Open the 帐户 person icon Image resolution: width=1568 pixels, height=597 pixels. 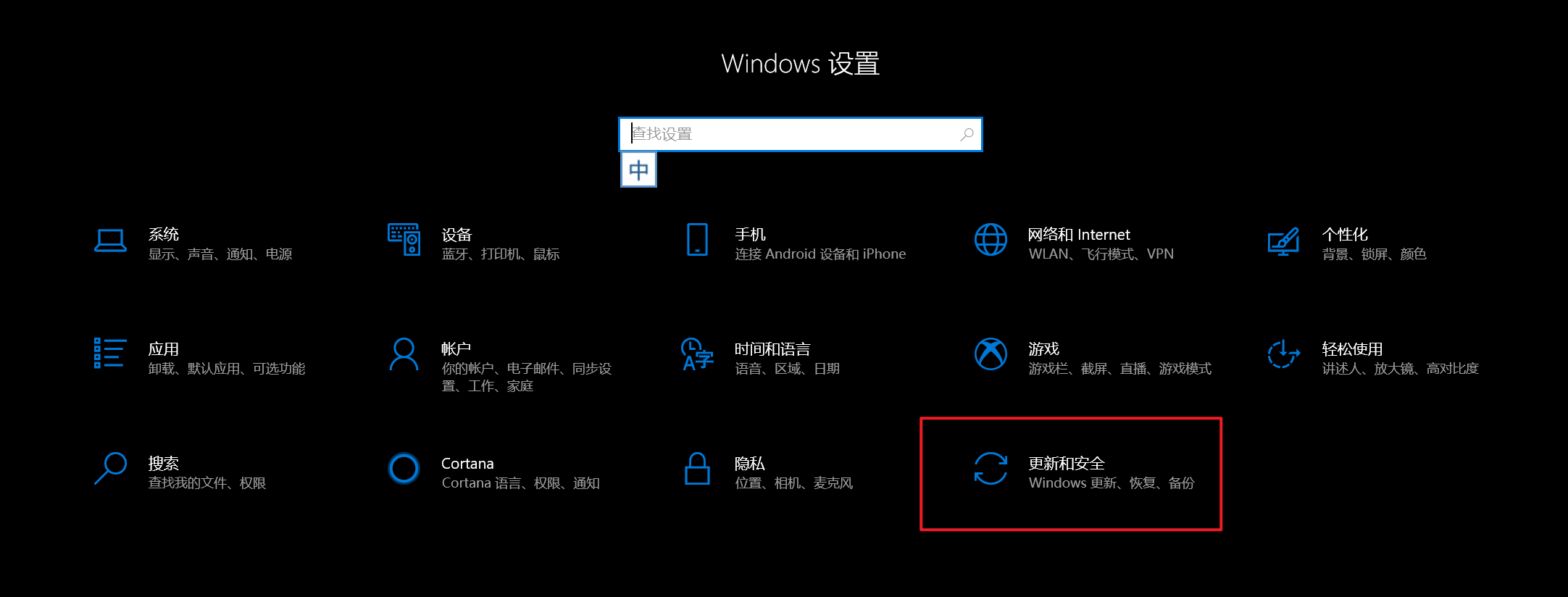click(x=404, y=354)
